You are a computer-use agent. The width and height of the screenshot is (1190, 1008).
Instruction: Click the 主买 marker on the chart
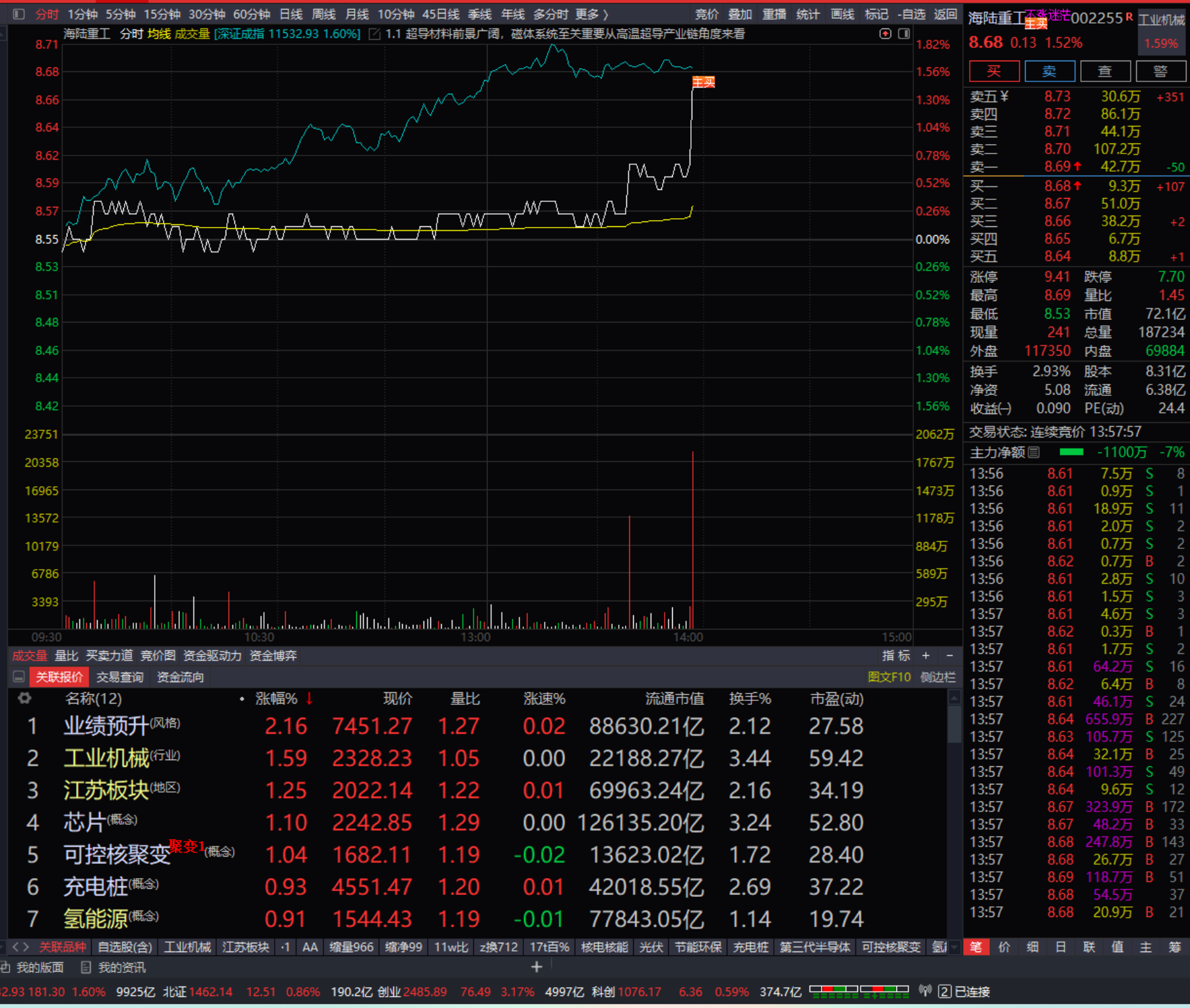(704, 82)
